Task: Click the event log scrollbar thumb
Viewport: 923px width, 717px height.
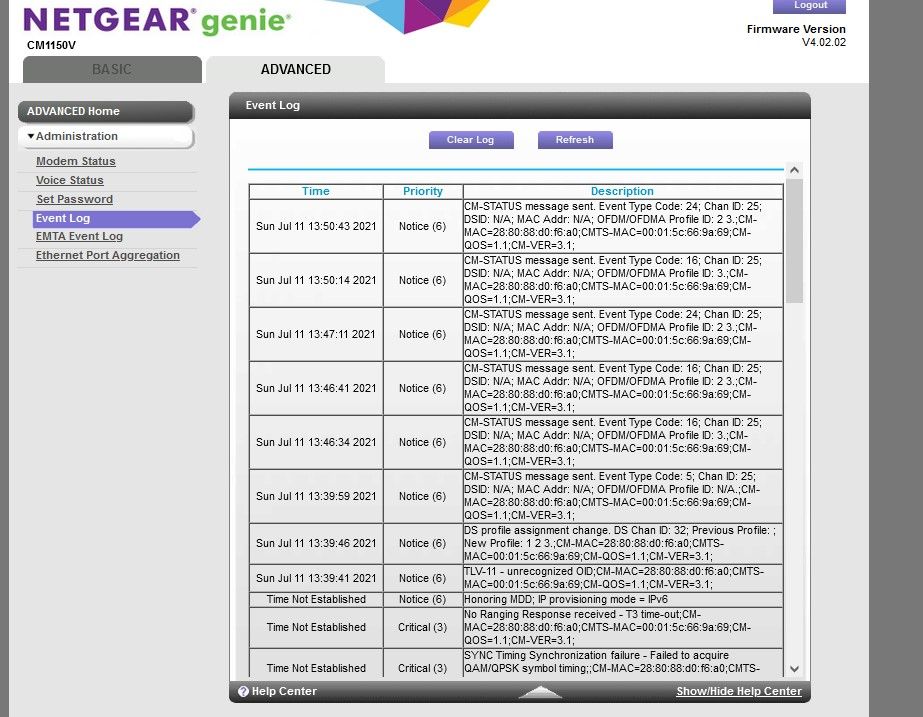Action: tap(794, 241)
